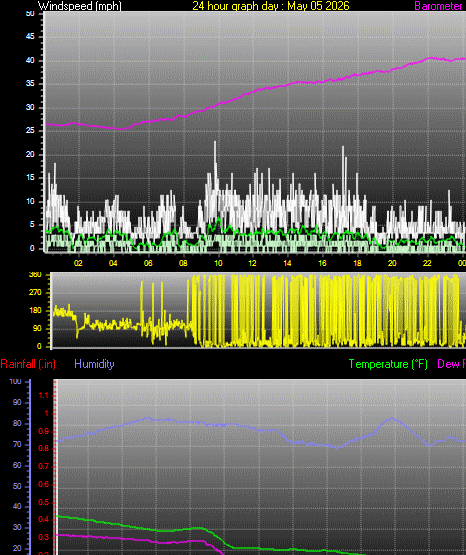Select the blue "Humidity" legend label
Screen dimensions: 466x555
[x=94, y=364]
